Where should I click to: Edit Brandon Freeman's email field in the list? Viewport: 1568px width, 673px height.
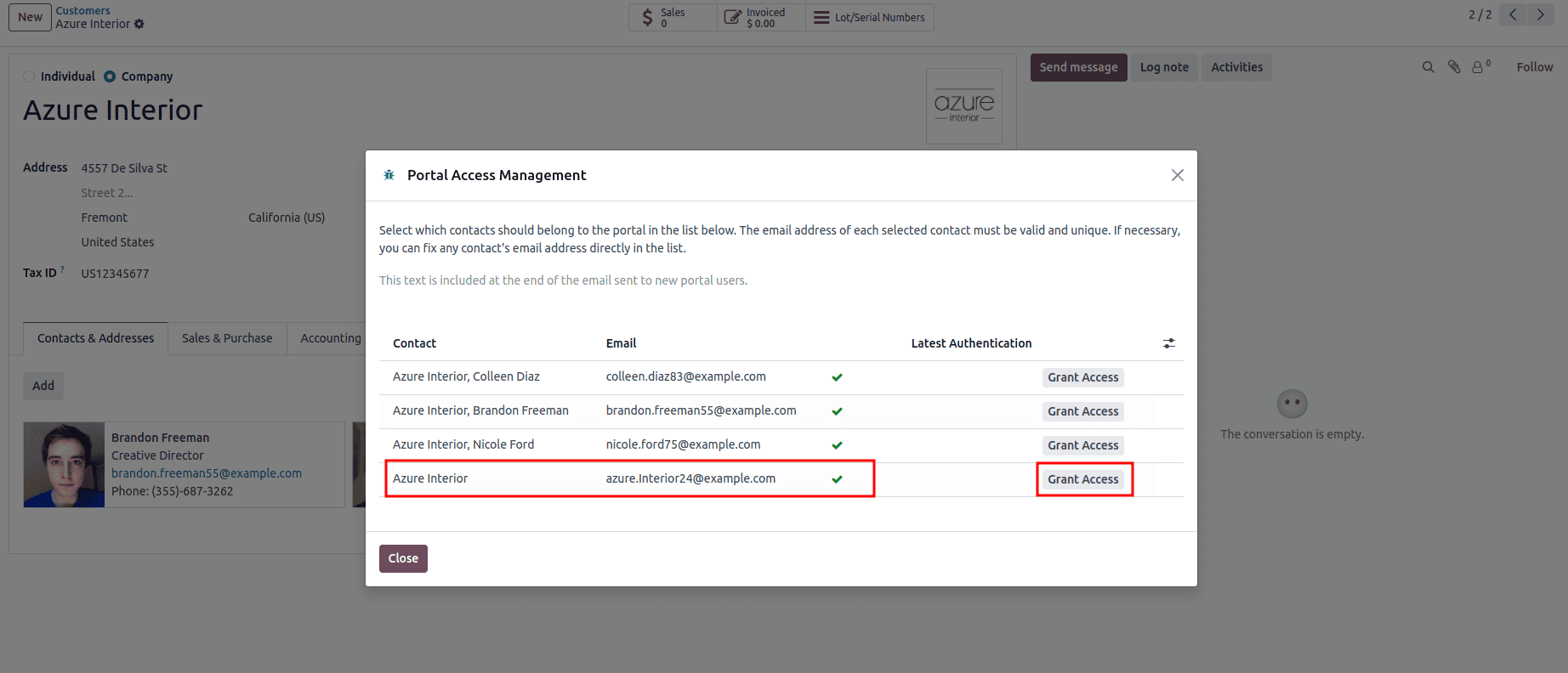[701, 410]
